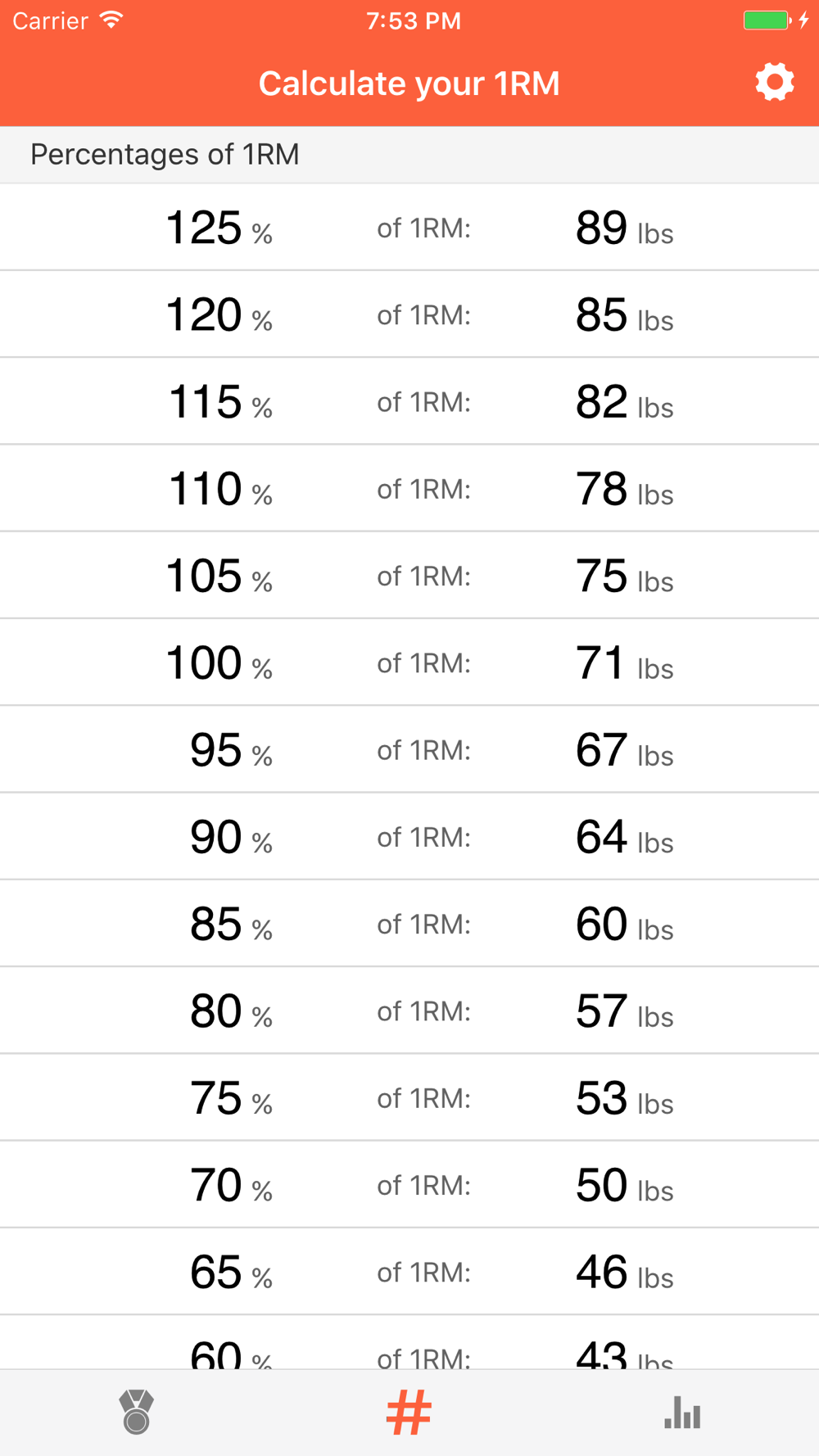
Task: Select the hash percentages tab
Action: click(x=409, y=1412)
